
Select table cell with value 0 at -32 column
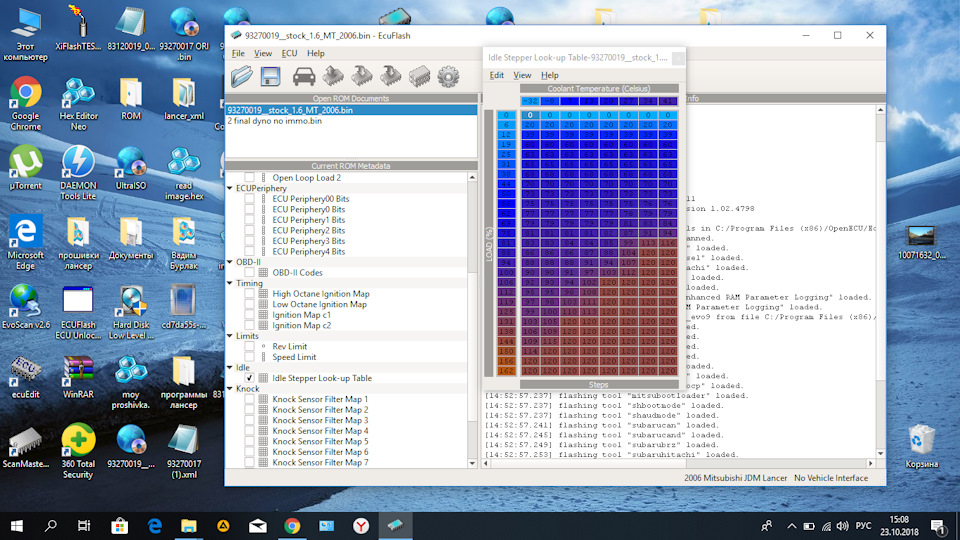[530, 114]
